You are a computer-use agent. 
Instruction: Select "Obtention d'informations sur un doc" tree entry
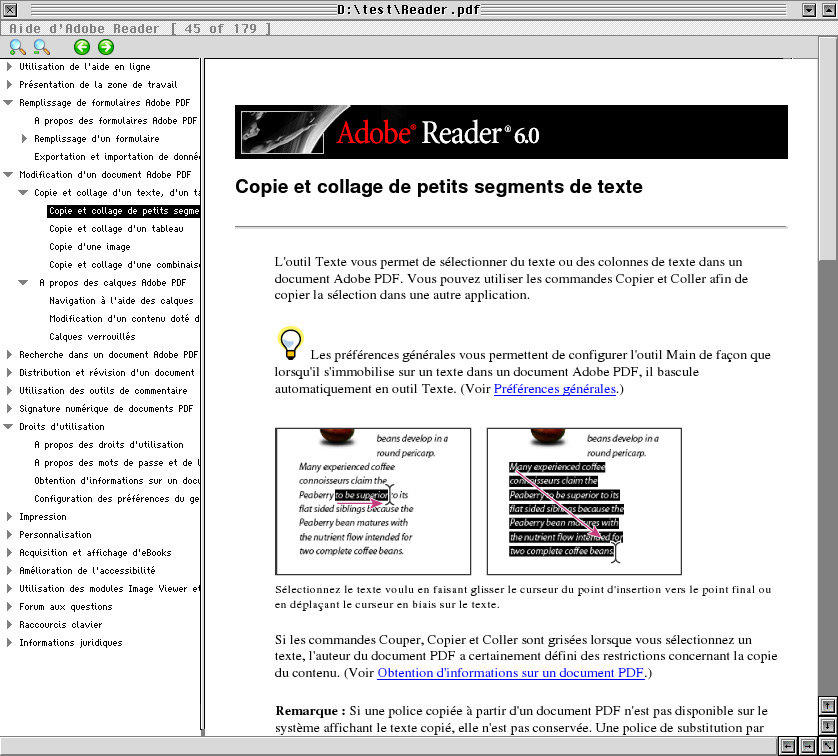(x=117, y=481)
